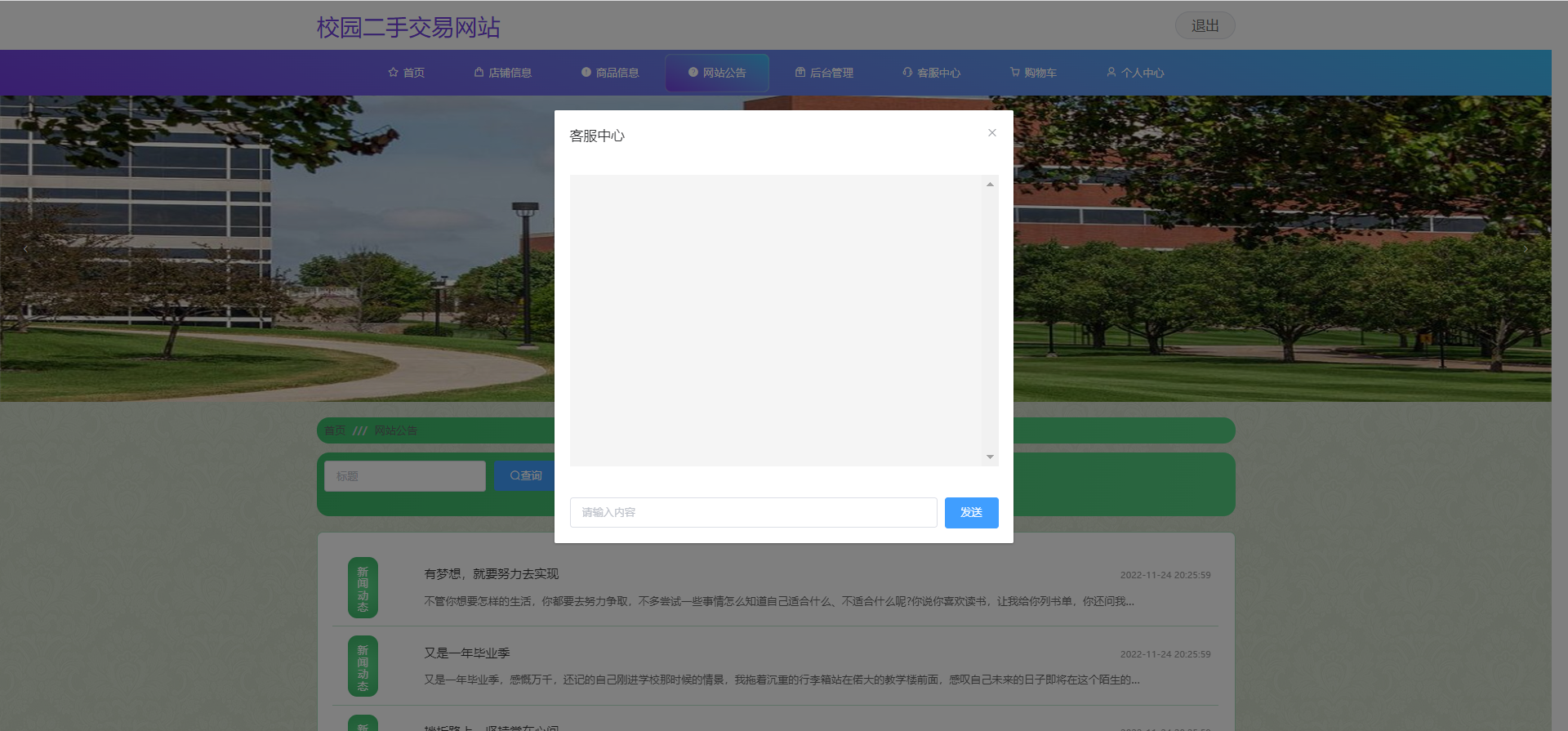Click the 首页 breadcrumb link
This screenshot has height=731, width=1568.
tap(335, 430)
